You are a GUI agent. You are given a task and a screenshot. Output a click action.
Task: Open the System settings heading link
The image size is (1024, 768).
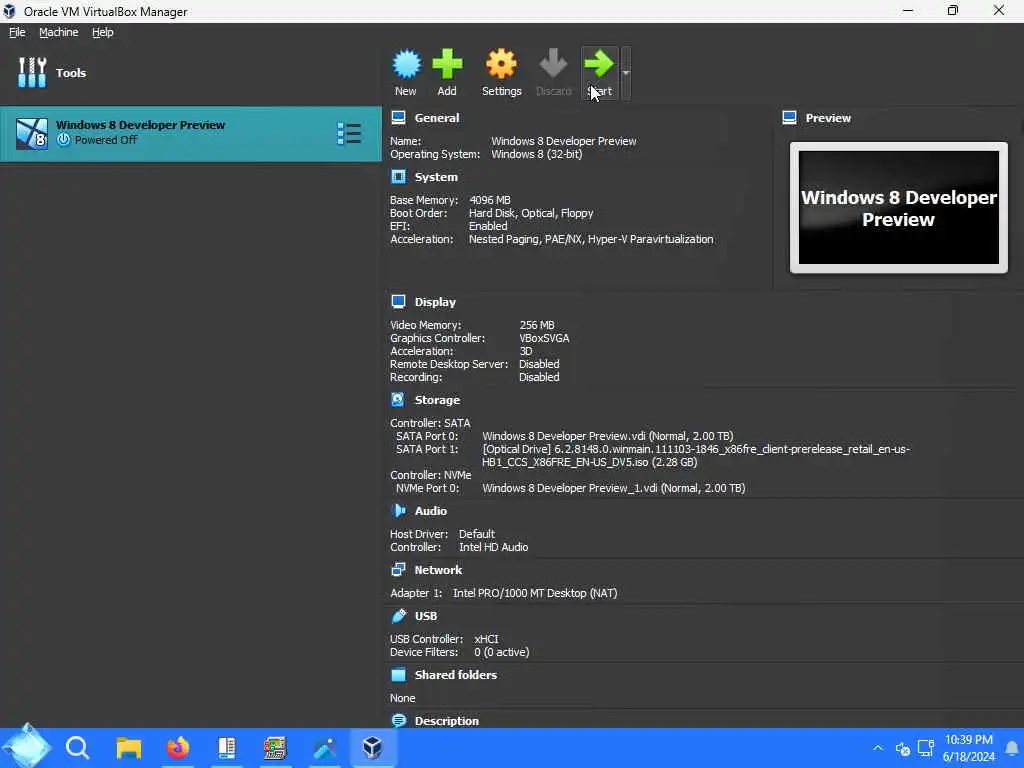(x=436, y=177)
